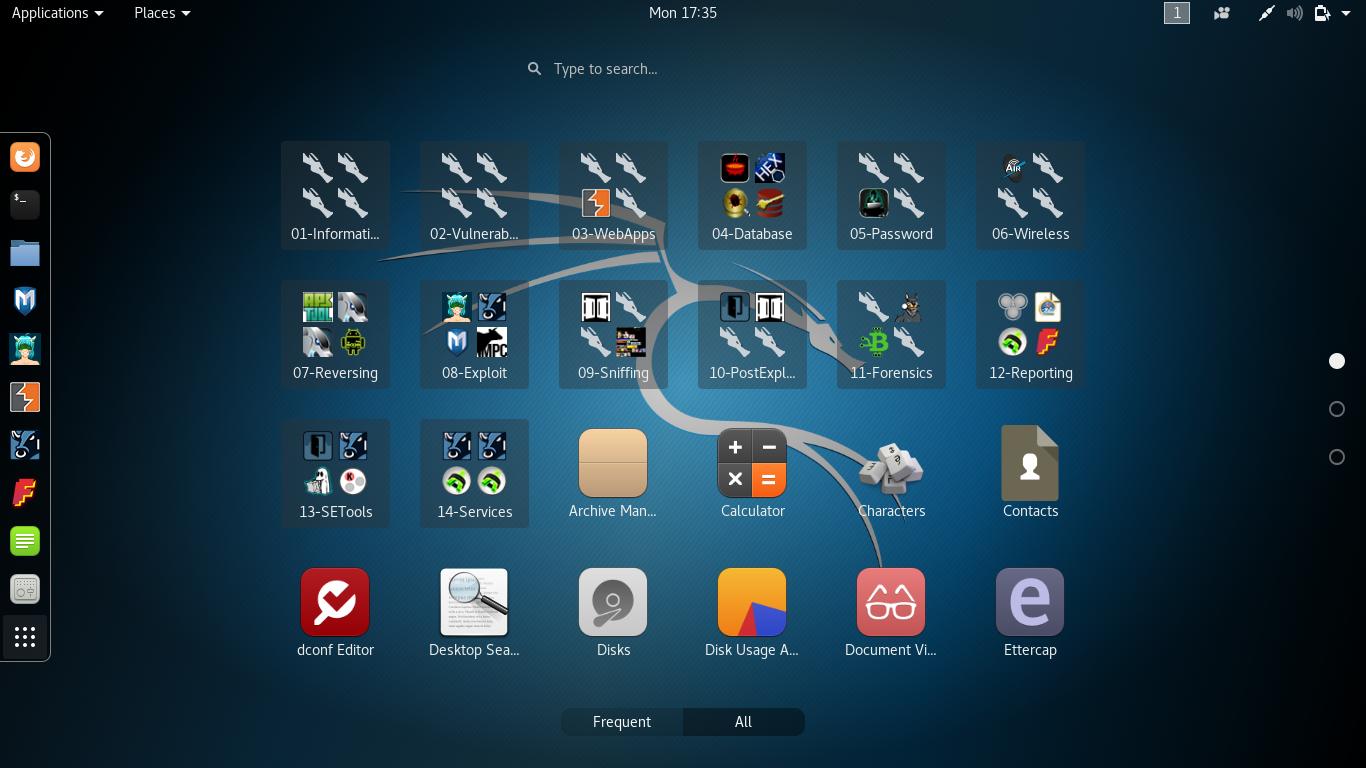This screenshot has height=768, width=1366.
Task: Open Metasploit from the dock
Action: 25,301
